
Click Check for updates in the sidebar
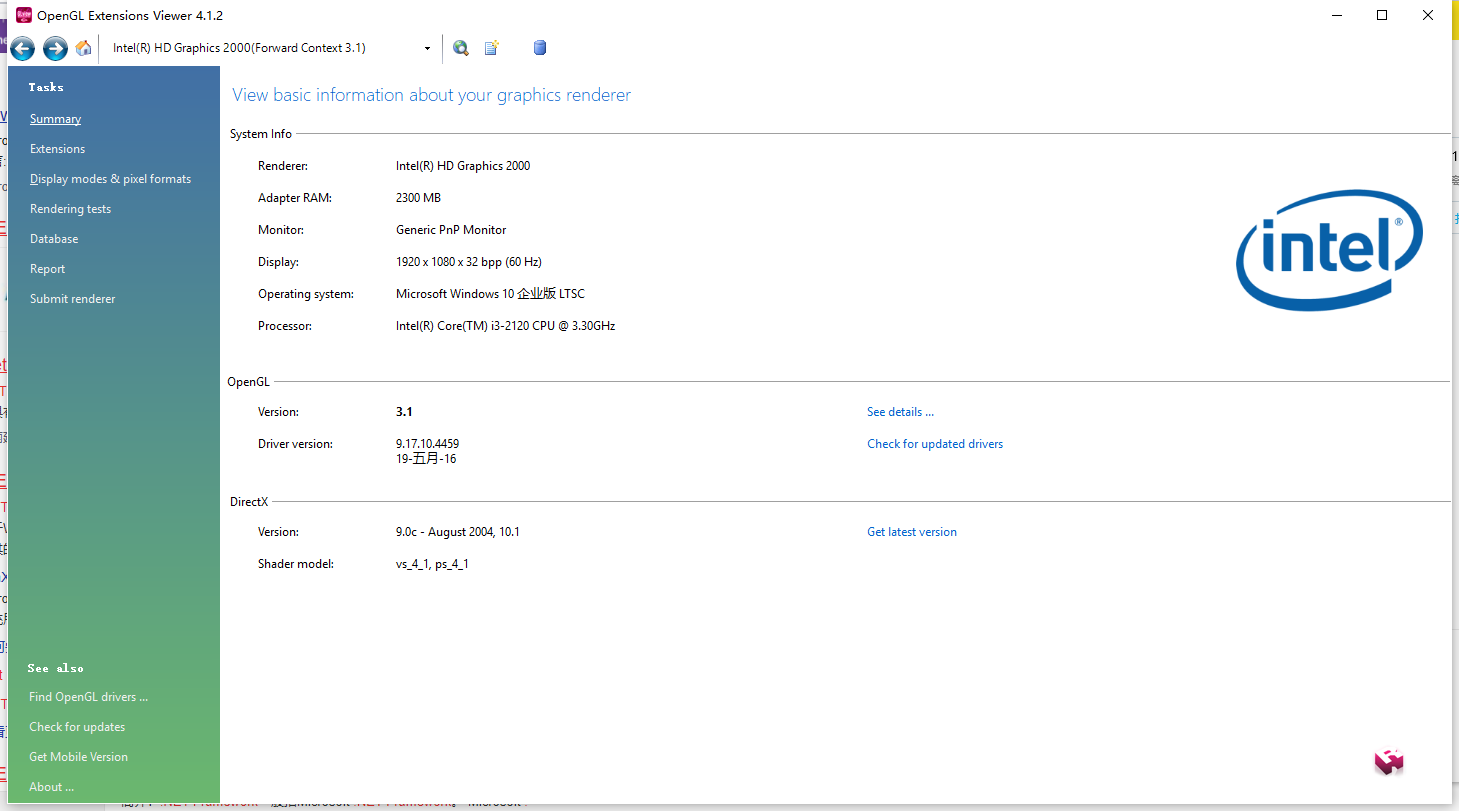76,726
